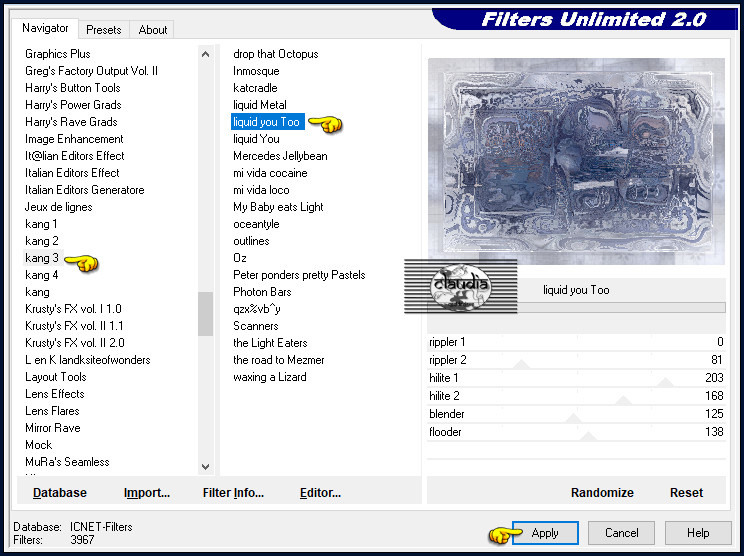Screen dimensions: 744x556
Task: Select 'Lens Flares' category
Action: [x=52, y=411]
